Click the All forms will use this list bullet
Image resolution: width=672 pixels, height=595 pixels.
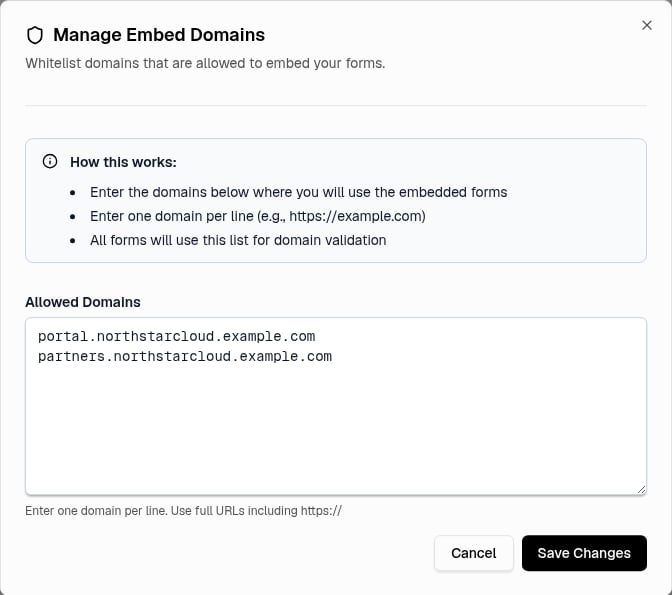click(x=238, y=240)
